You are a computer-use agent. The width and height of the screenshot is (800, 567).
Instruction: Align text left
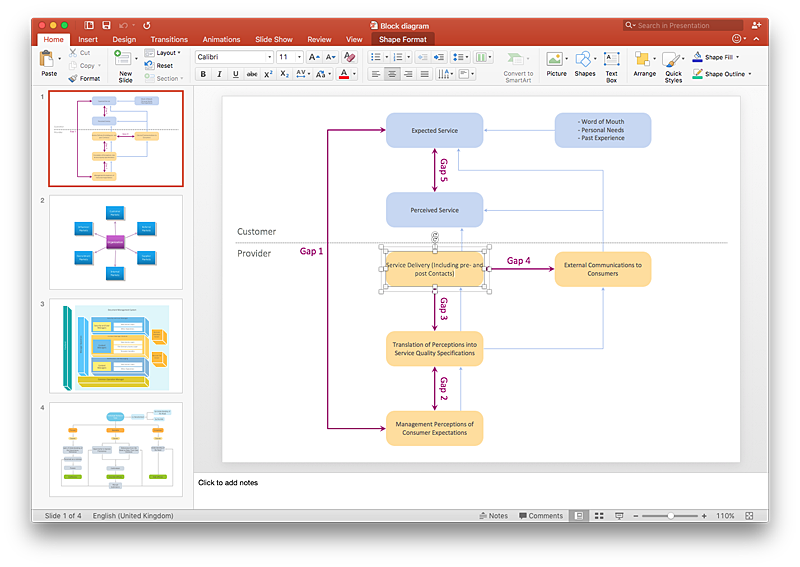click(376, 75)
